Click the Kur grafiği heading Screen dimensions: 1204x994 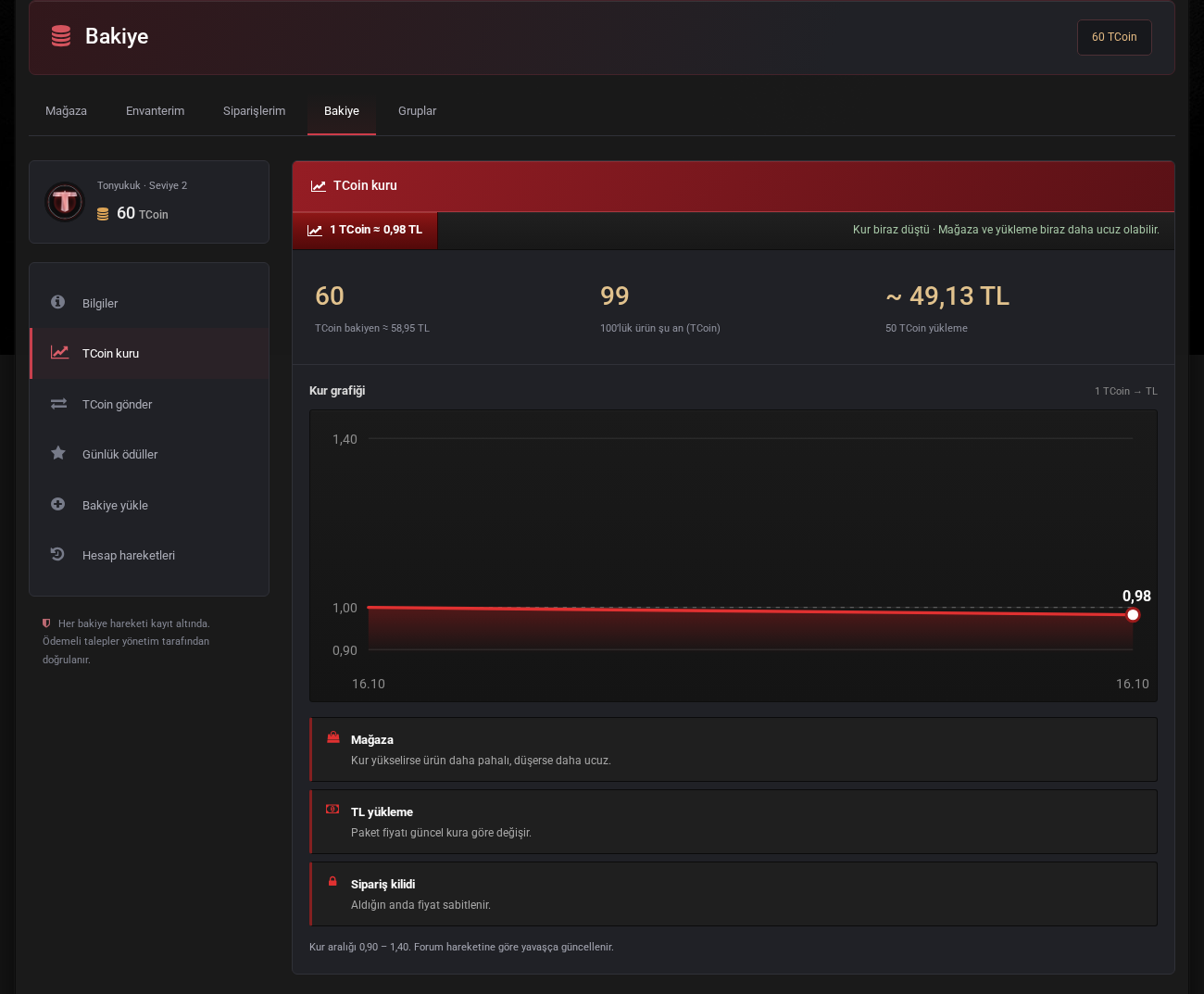pos(337,391)
